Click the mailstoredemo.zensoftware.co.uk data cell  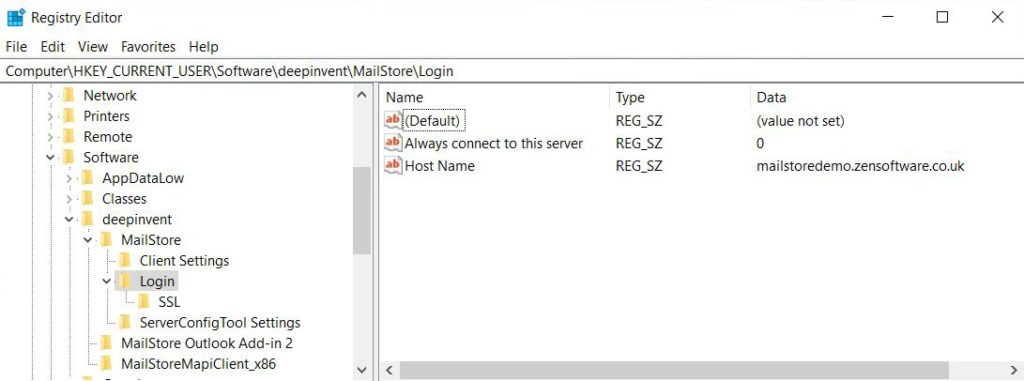pyautogui.click(x=860, y=166)
